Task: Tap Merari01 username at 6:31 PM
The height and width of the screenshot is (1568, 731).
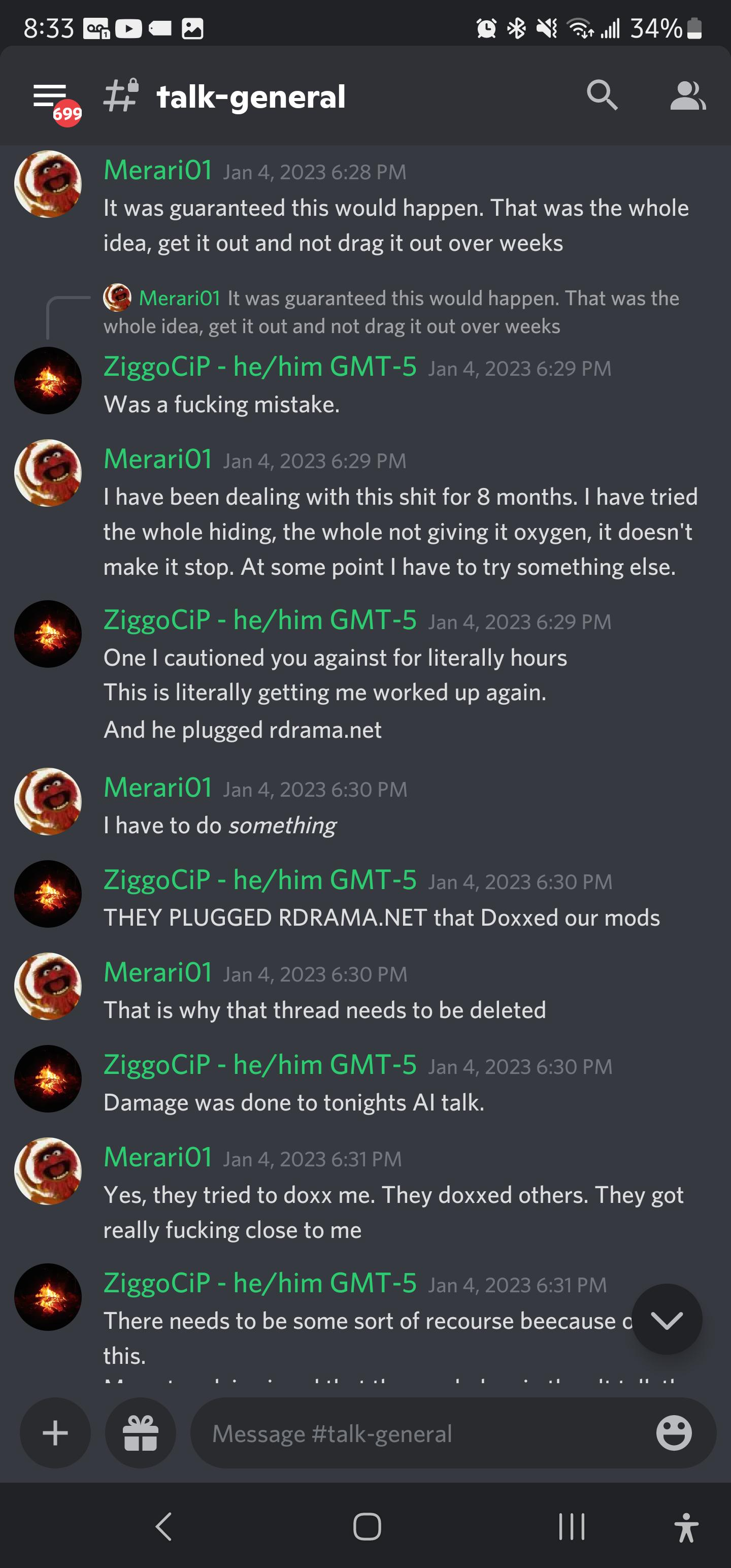Action: (x=158, y=1157)
